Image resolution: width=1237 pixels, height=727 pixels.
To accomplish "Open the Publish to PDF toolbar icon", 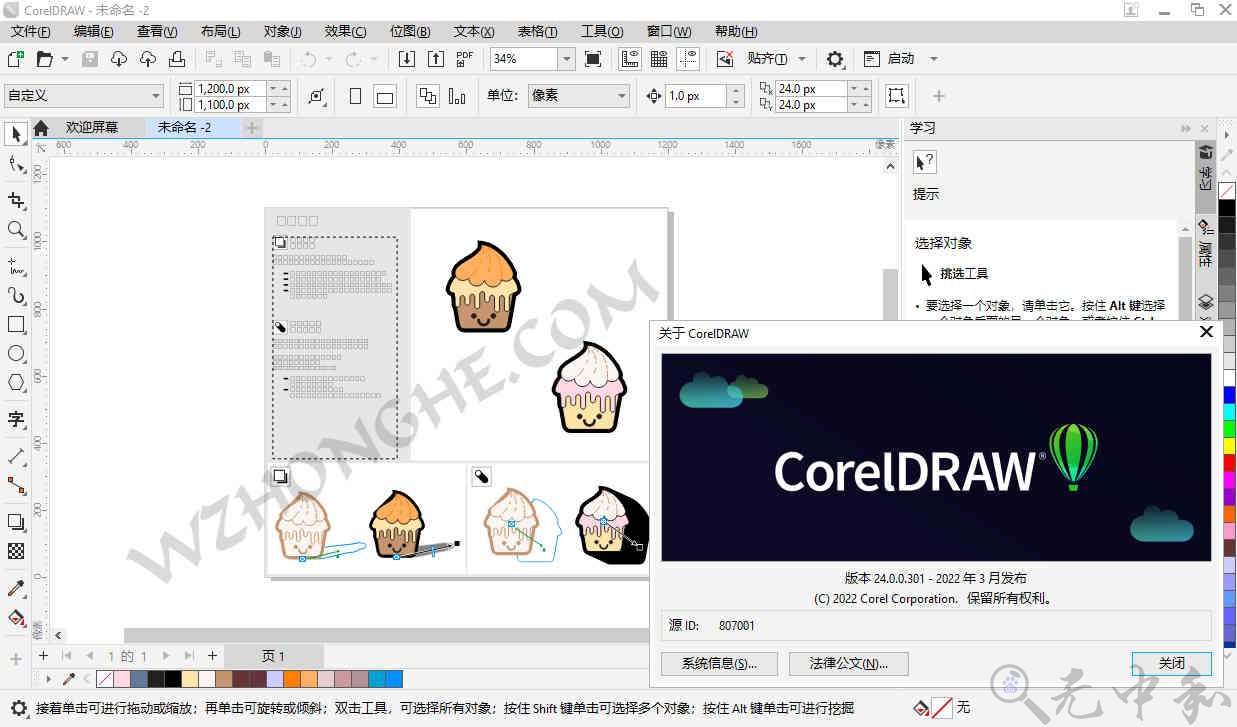I will [x=462, y=58].
